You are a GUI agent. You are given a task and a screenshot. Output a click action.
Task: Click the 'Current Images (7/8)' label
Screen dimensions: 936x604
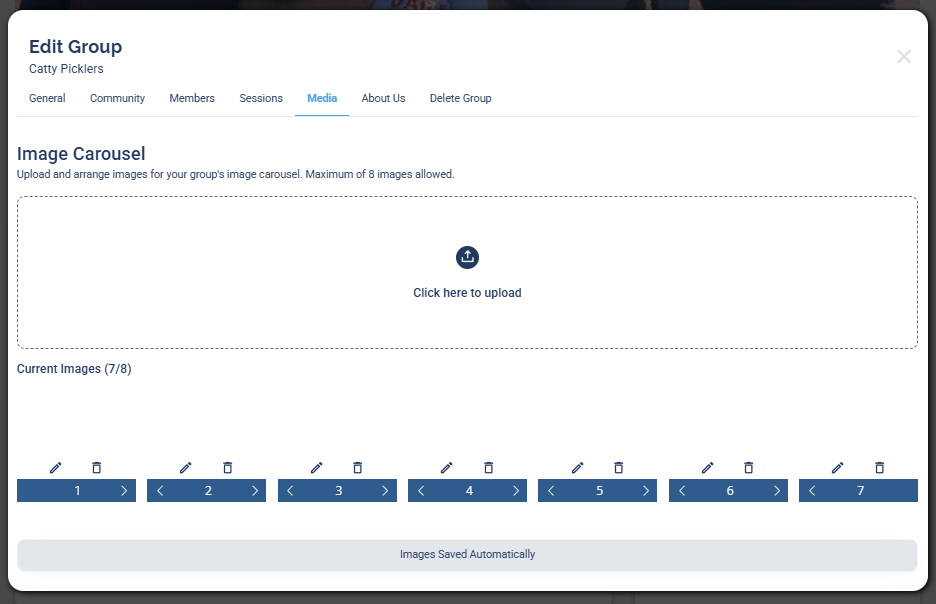click(74, 369)
